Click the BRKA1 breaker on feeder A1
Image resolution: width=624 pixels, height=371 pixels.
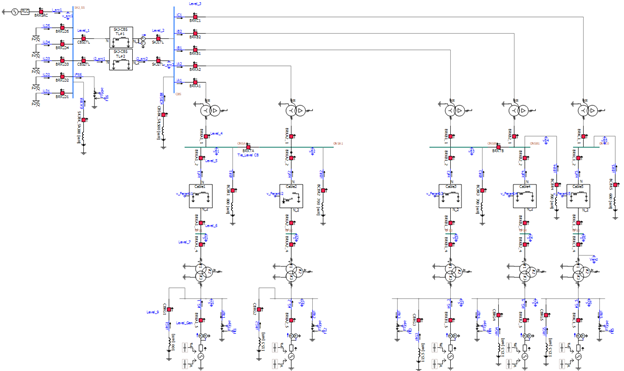195,82
